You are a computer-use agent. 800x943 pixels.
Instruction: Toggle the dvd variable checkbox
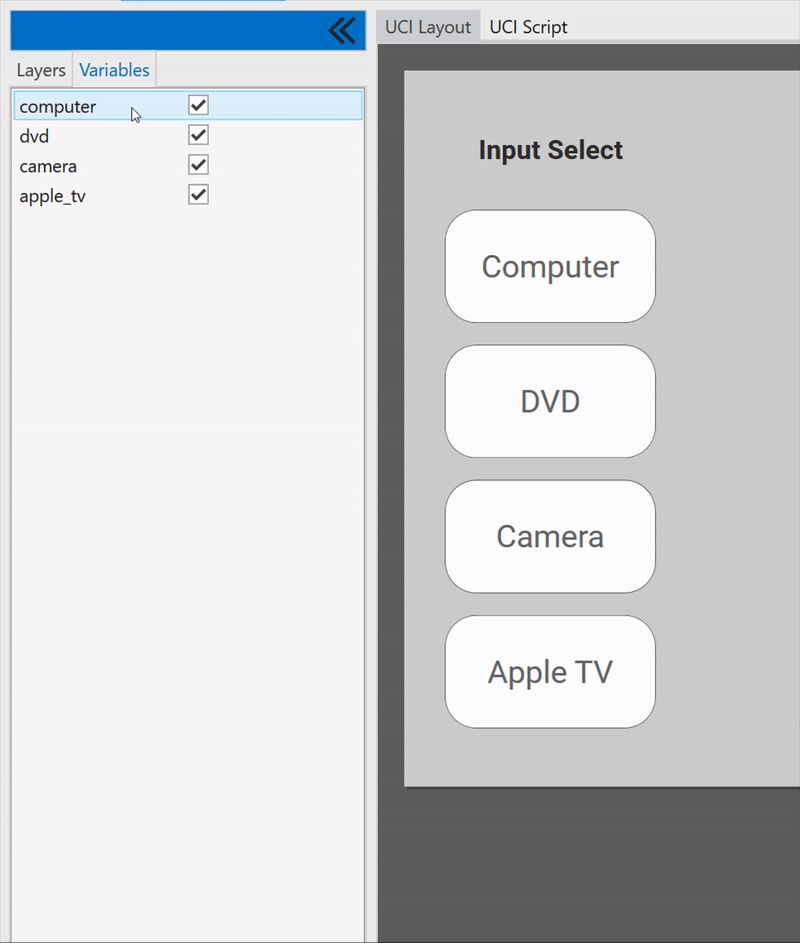tap(198, 135)
